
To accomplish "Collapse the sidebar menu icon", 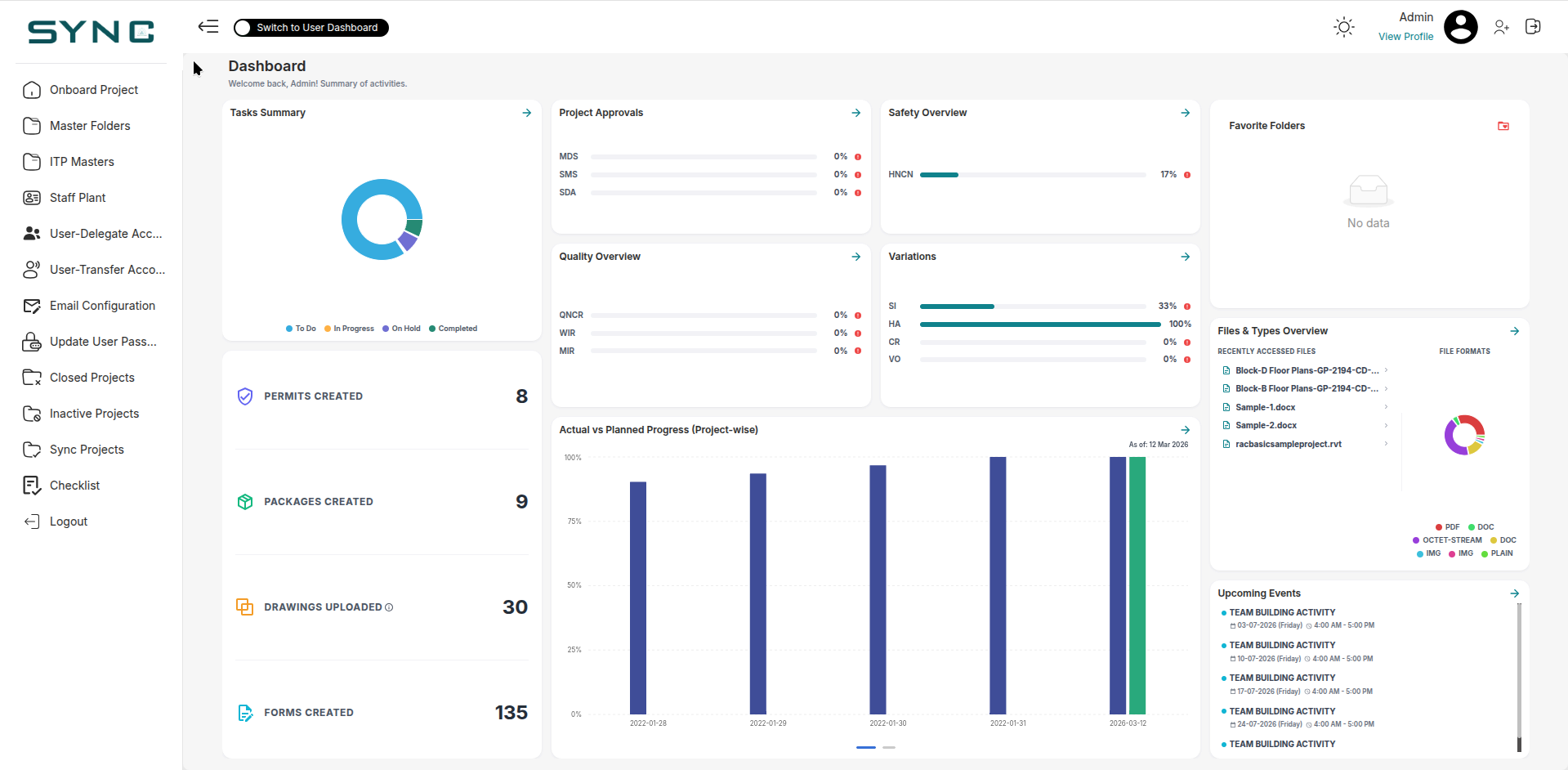I will 208,27.
